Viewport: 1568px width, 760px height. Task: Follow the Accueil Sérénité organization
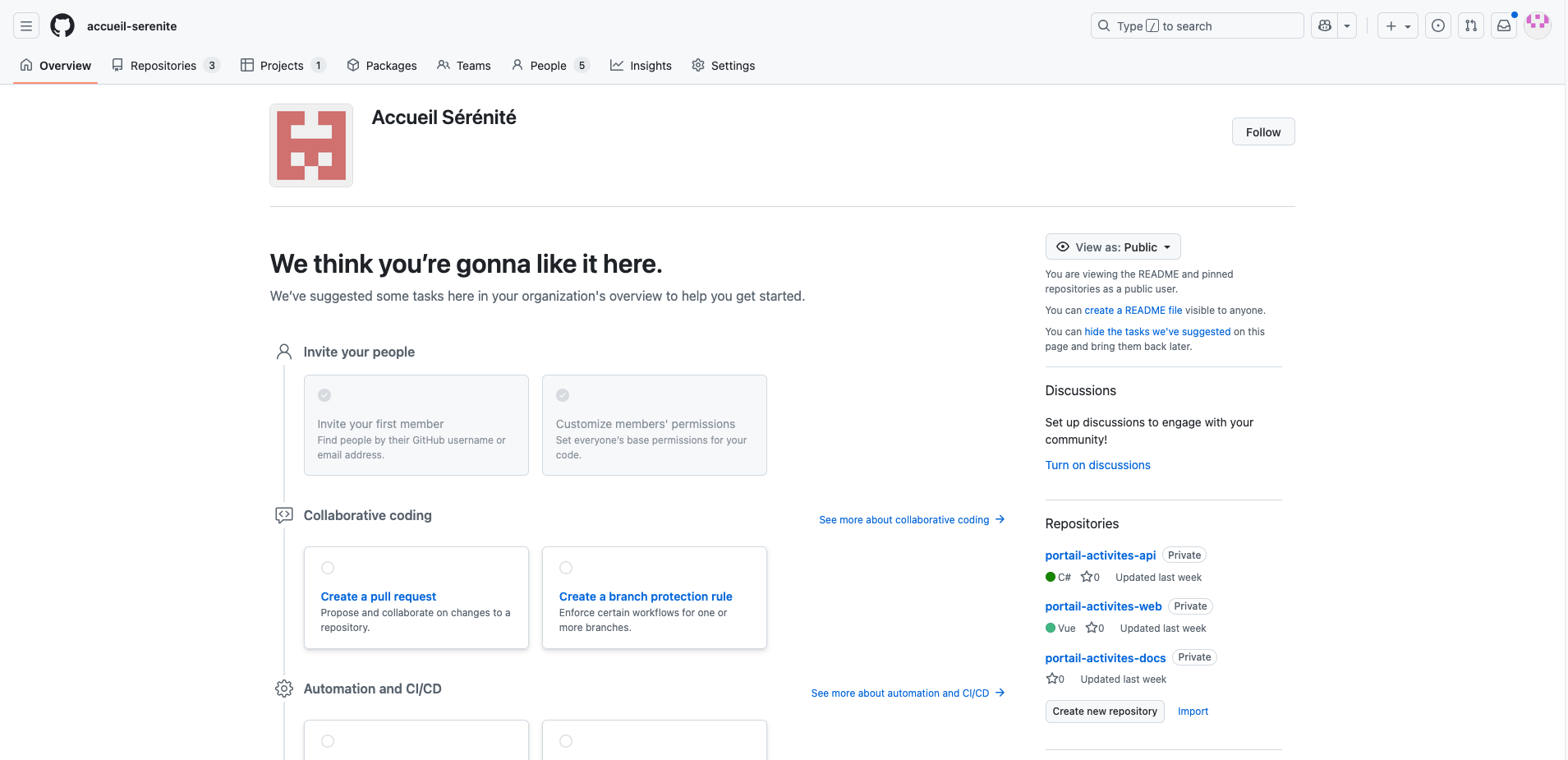coord(1262,131)
